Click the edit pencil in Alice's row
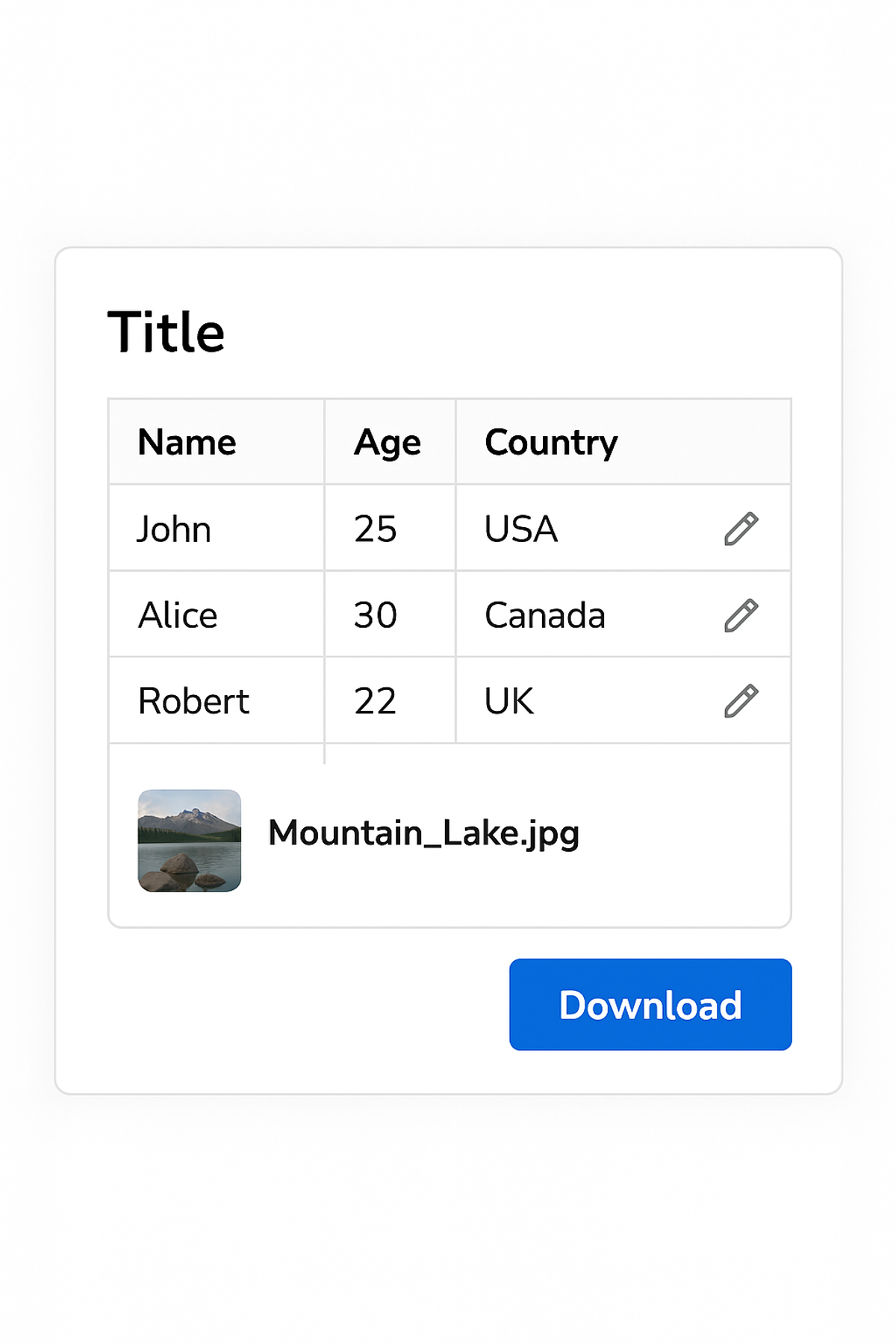This screenshot has width=896, height=1344. click(x=741, y=615)
